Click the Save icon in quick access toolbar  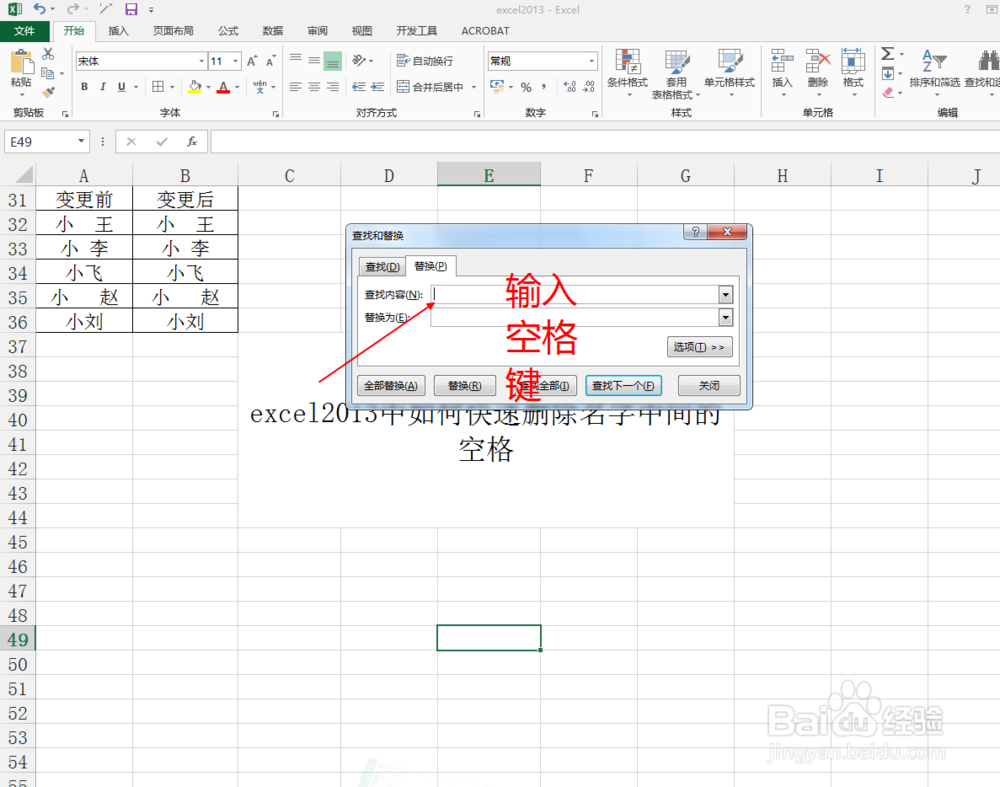(x=131, y=9)
